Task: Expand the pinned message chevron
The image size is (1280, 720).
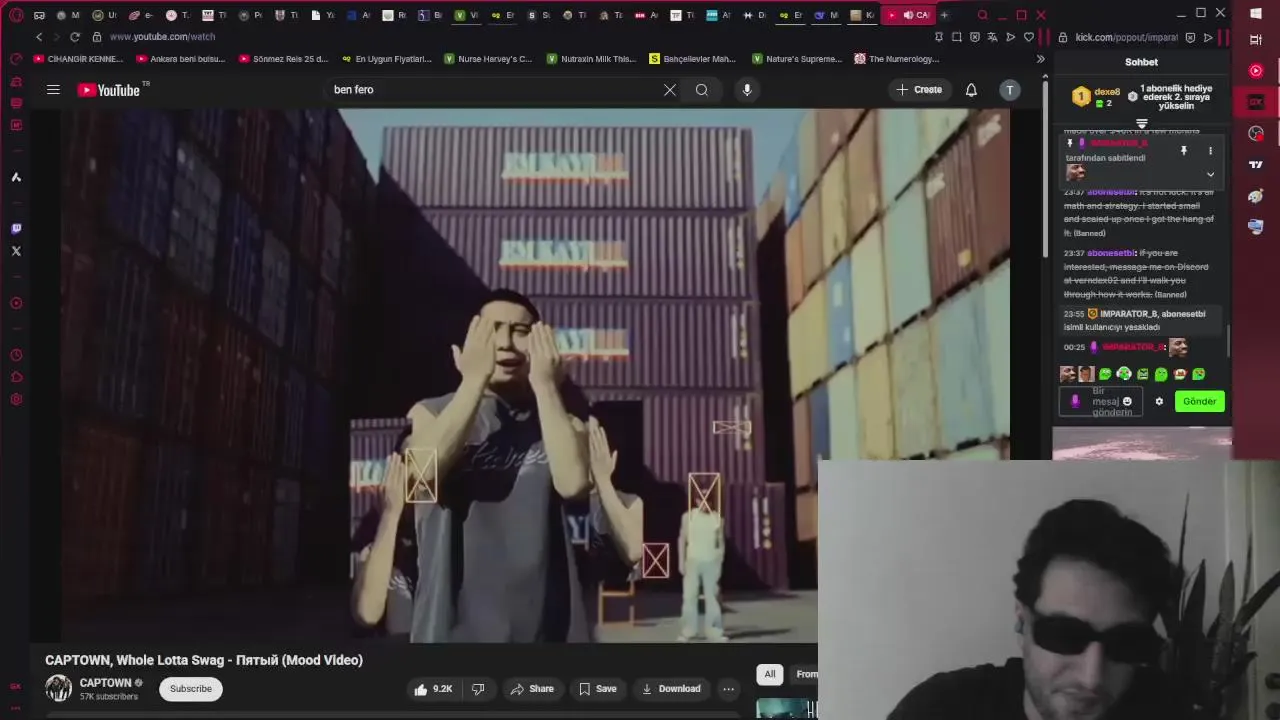Action: pos(1210,174)
